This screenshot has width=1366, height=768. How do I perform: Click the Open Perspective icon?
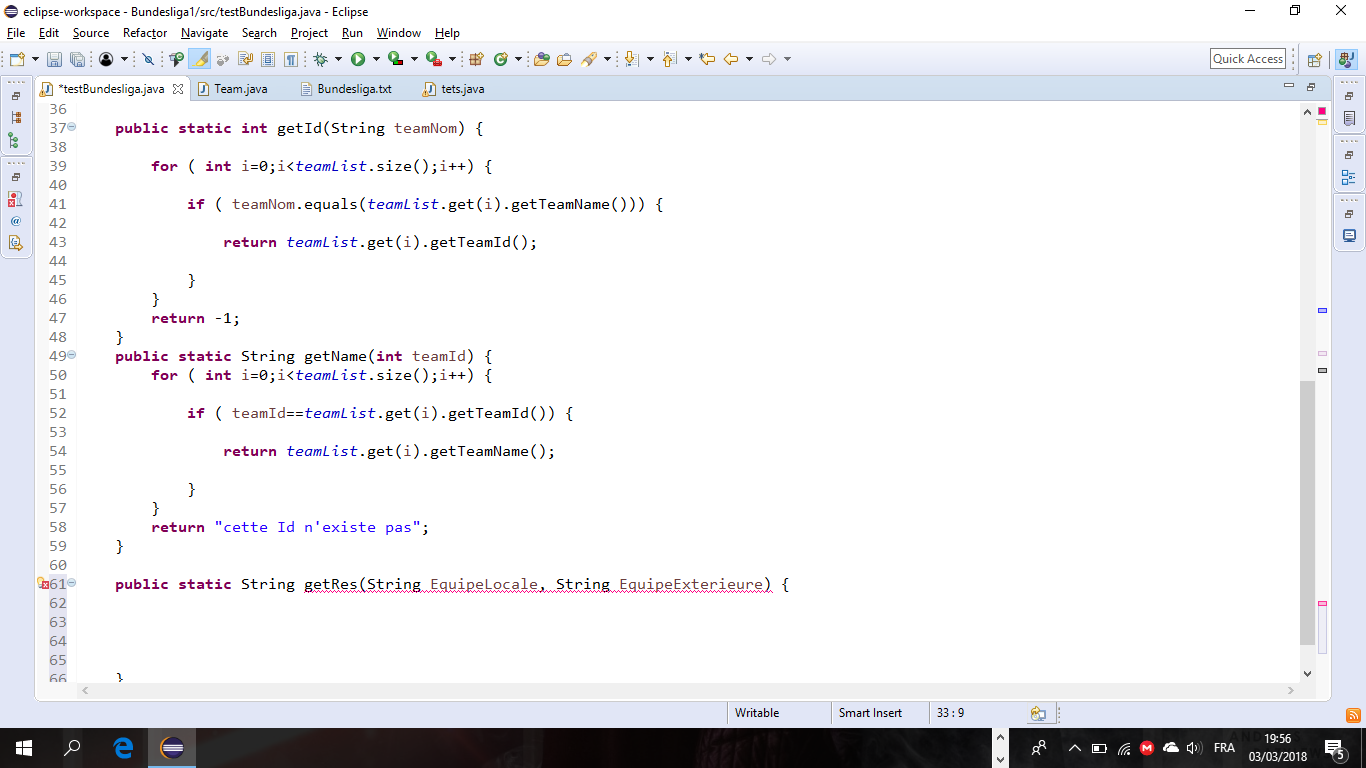(x=1315, y=60)
